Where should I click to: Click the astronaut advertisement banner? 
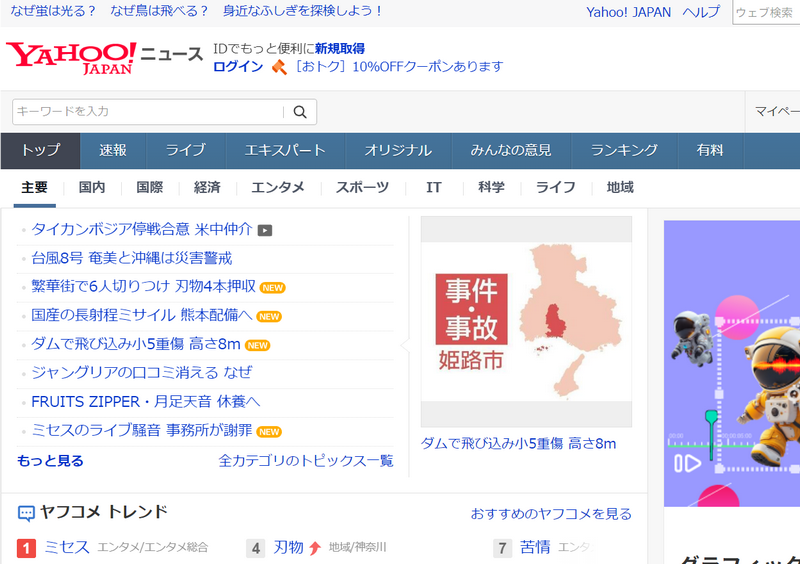732,363
